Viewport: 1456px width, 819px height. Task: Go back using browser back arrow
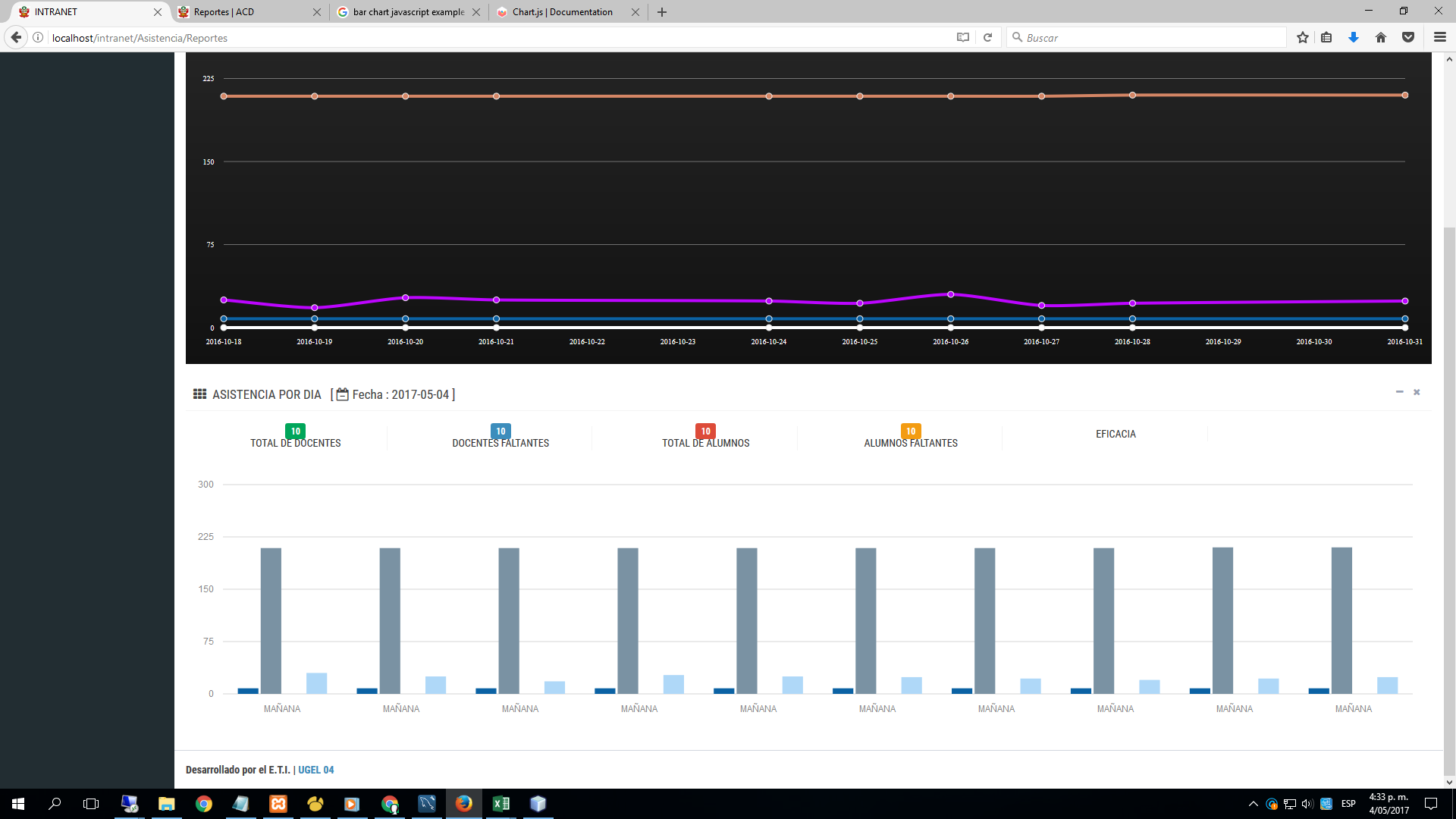pos(16,37)
